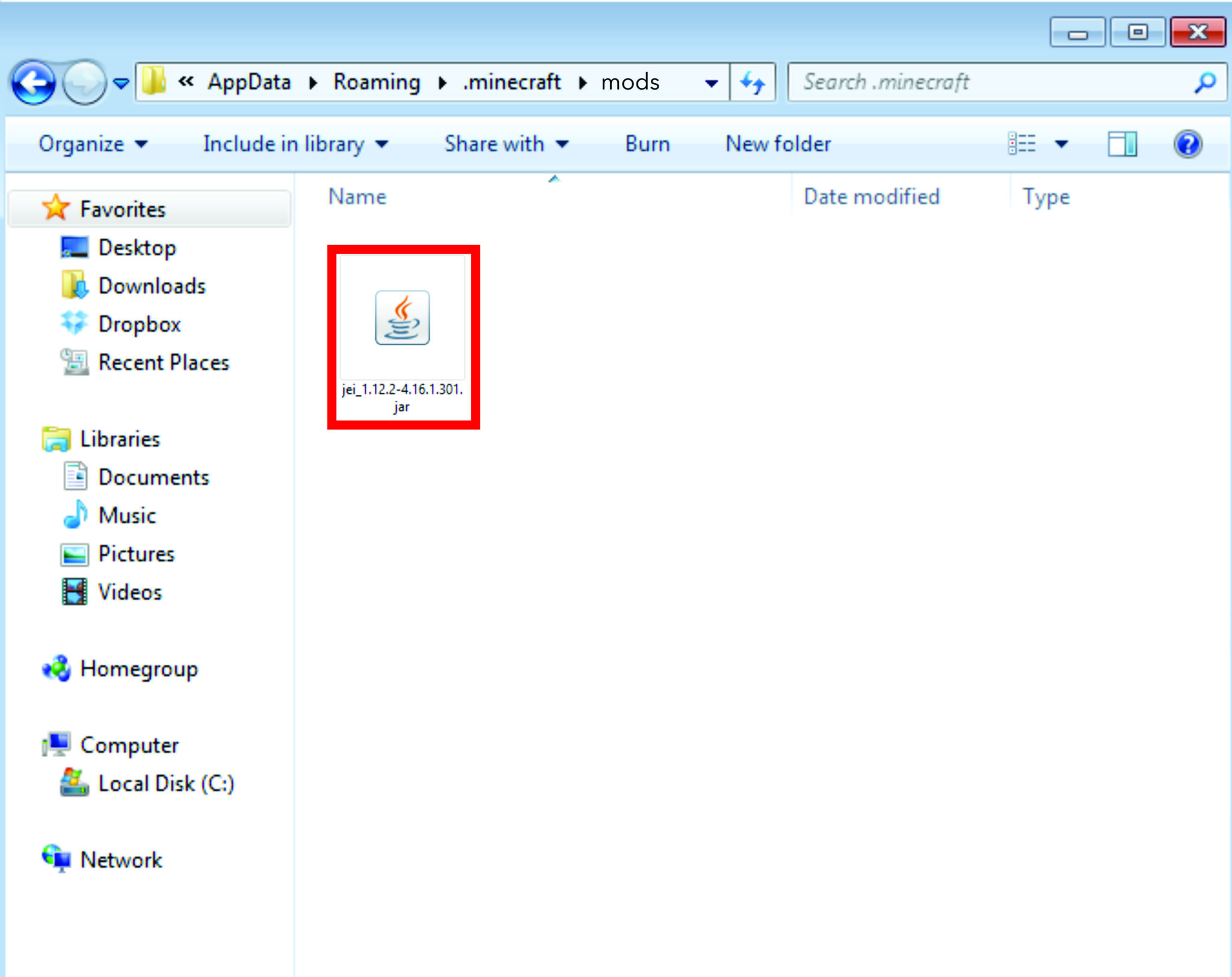1232x977 pixels.
Task: Click the New folder button
Action: (778, 144)
